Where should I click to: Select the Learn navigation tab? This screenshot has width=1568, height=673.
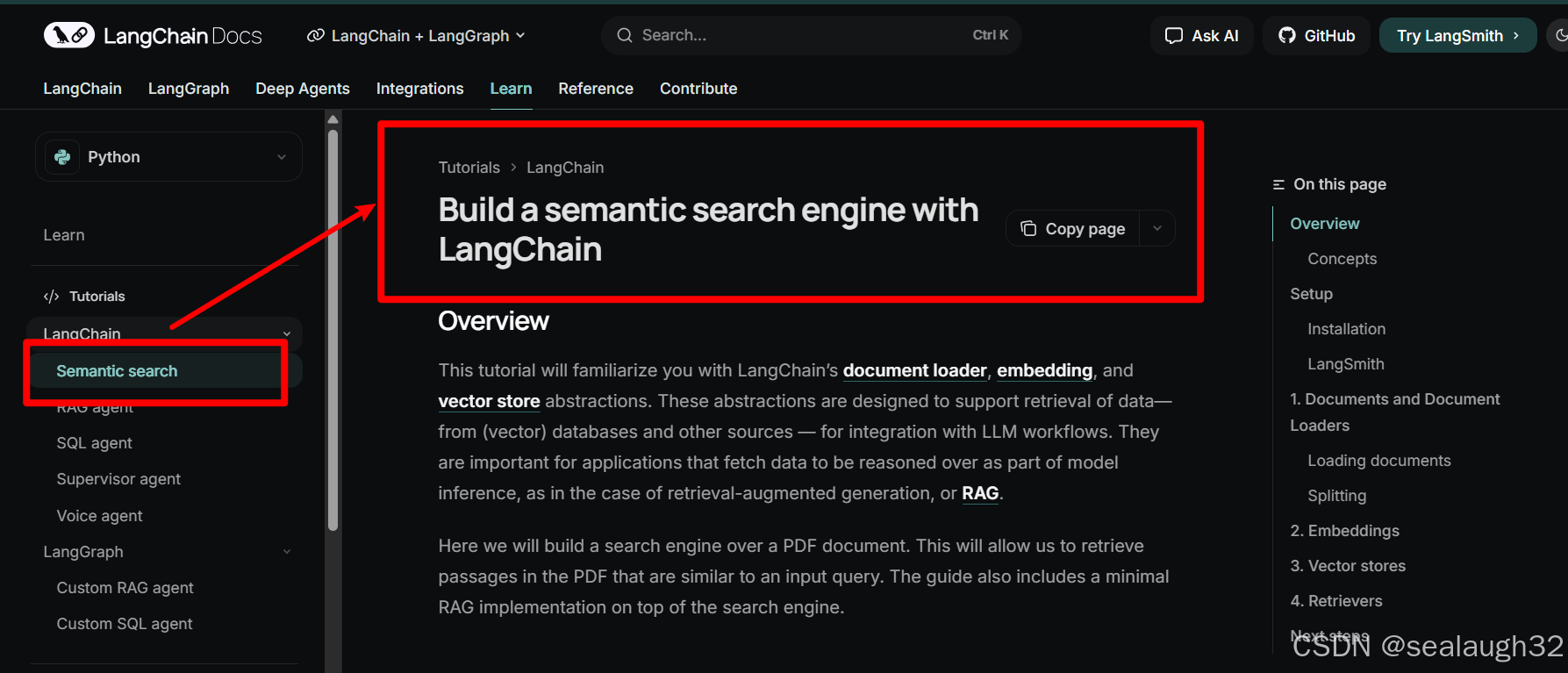click(512, 89)
